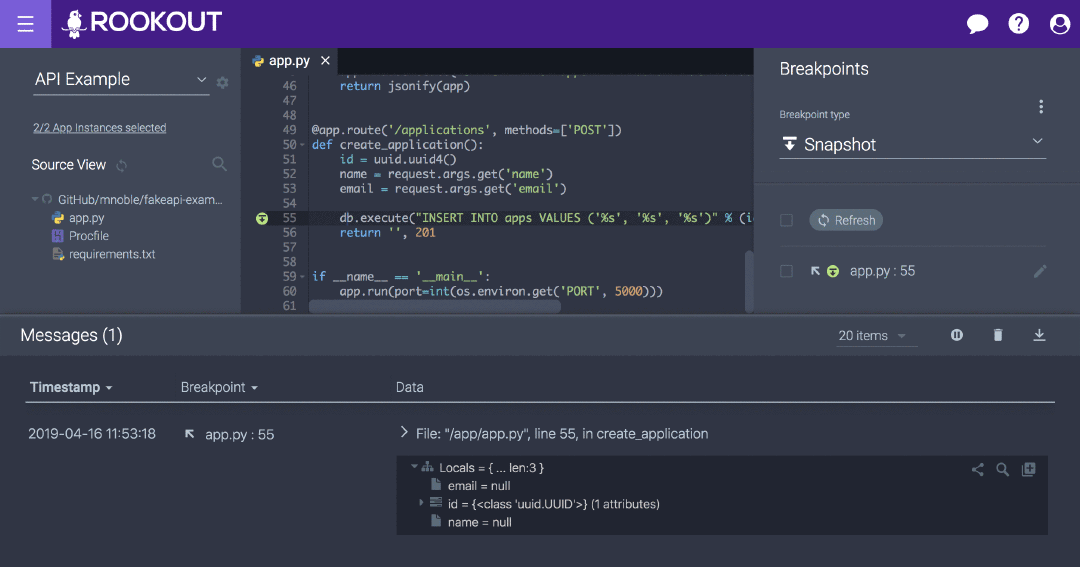1080x567 pixels.
Task: Click the settings gear beside API Example
Action: point(222,82)
